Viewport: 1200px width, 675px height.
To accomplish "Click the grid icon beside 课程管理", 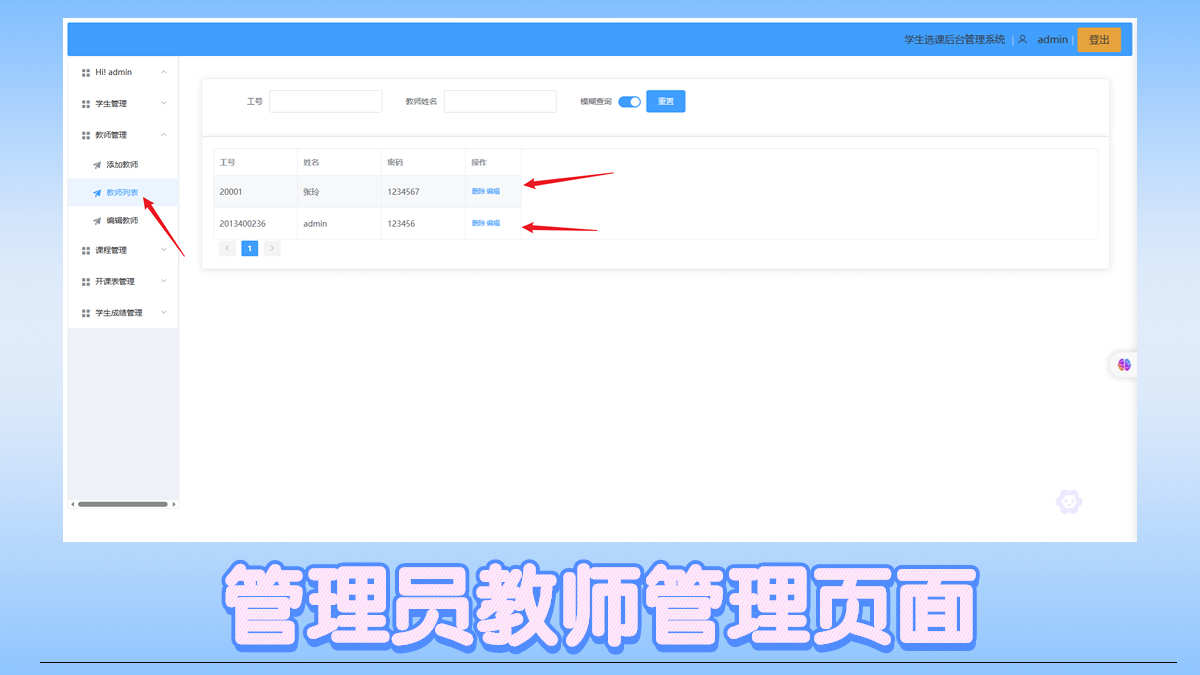I will 86,250.
